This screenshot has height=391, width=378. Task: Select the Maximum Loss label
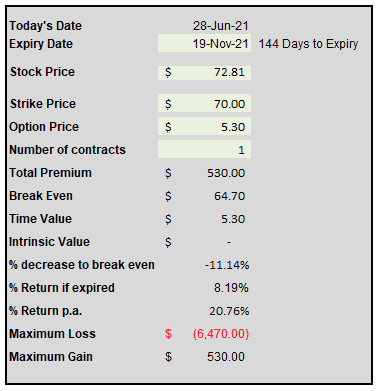pos(52,334)
